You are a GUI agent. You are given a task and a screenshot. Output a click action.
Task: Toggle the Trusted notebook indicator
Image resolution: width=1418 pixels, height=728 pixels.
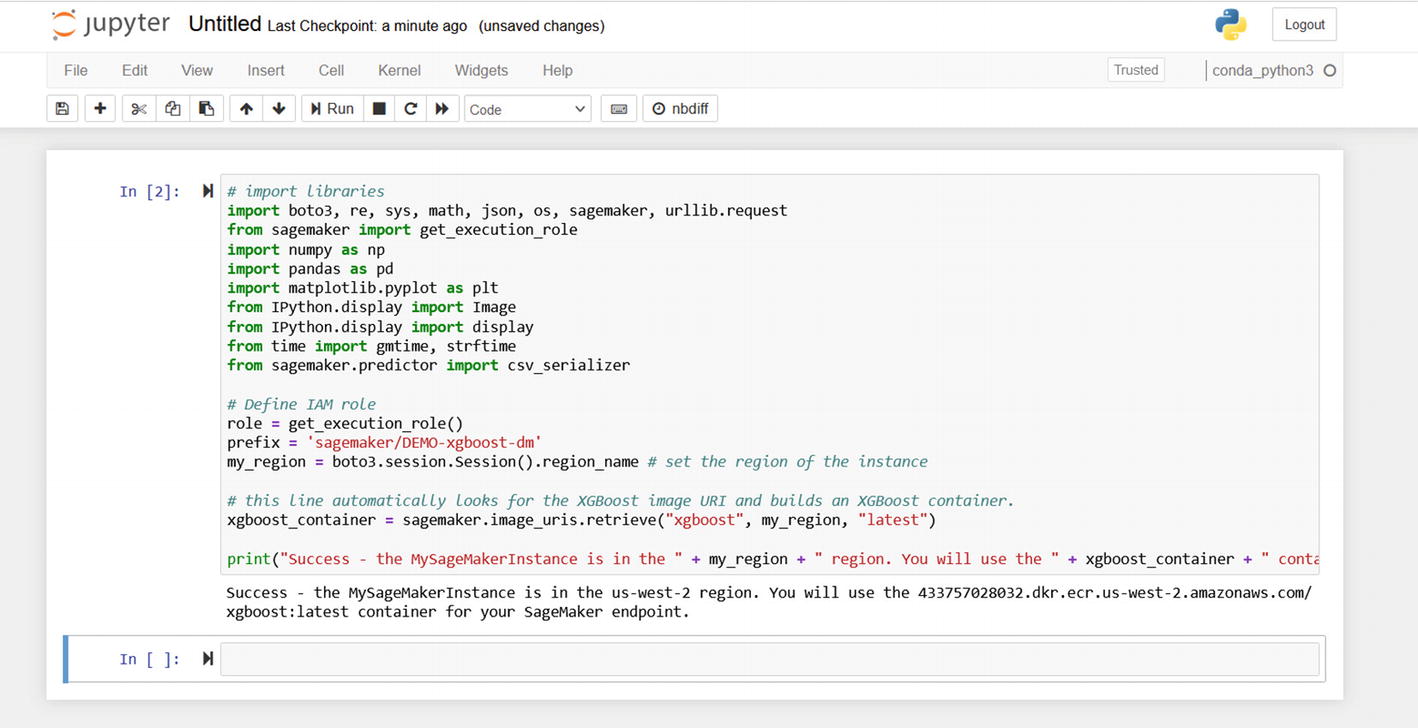click(x=1136, y=70)
